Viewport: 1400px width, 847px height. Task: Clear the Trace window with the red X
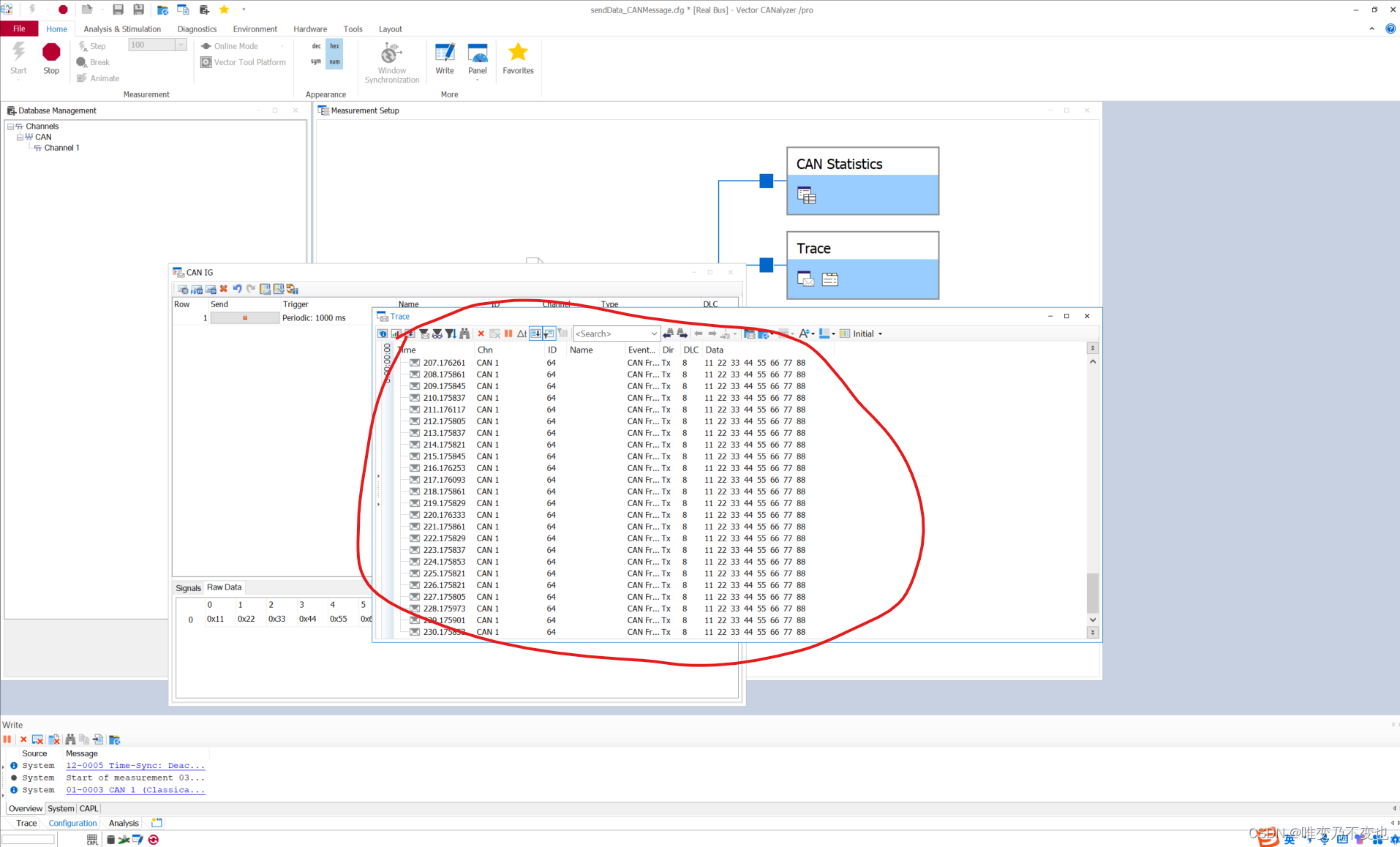(x=481, y=334)
